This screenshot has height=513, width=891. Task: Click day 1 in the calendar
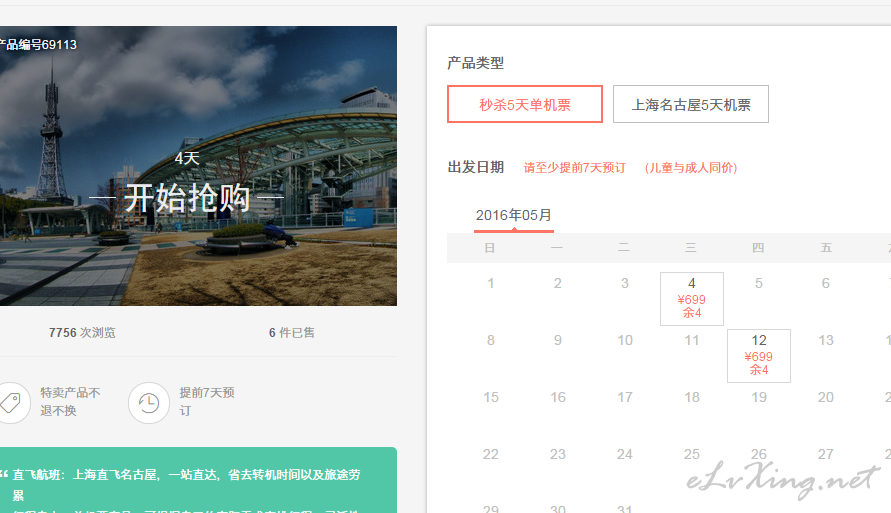[x=490, y=283]
